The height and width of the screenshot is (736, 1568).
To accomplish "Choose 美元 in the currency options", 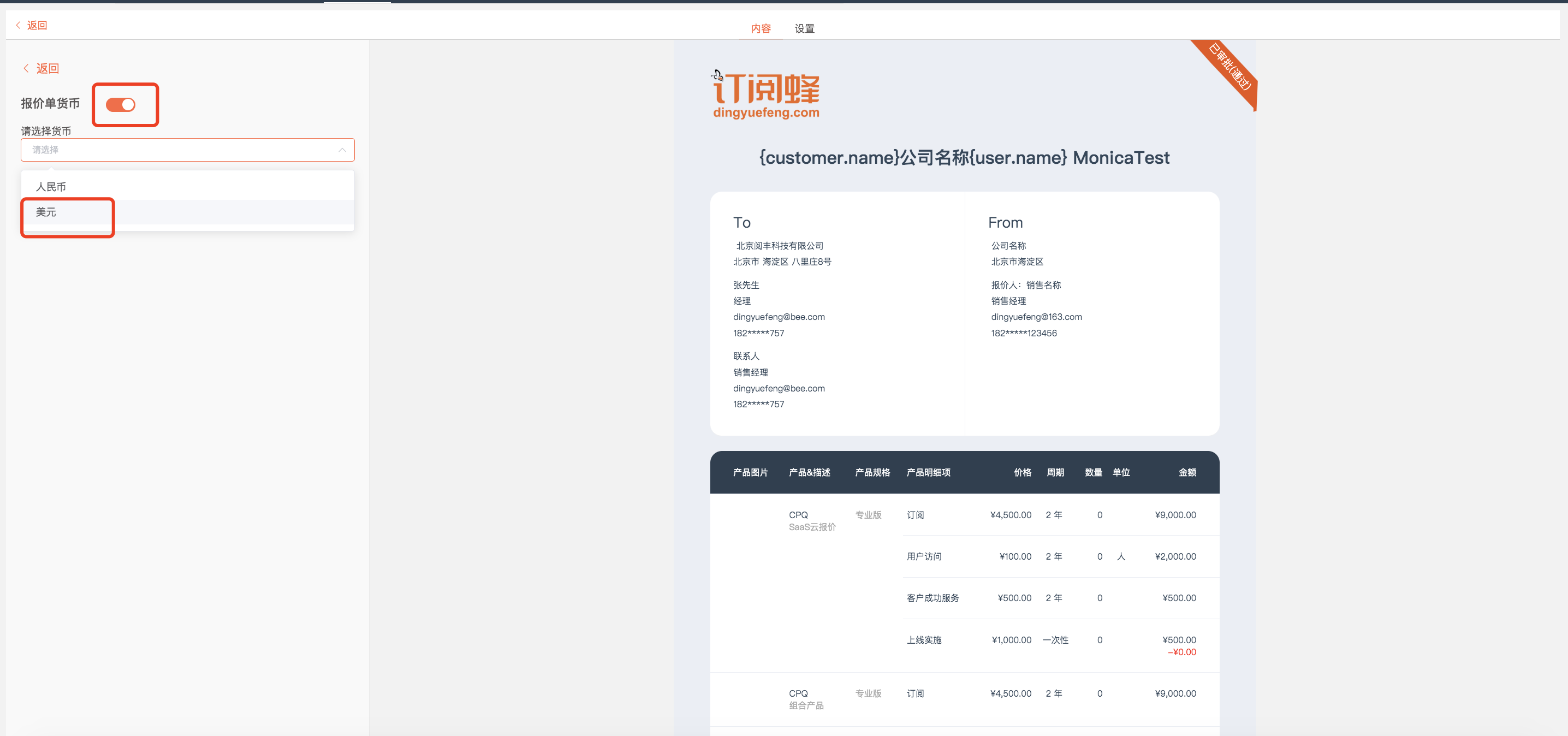I will pos(46,212).
